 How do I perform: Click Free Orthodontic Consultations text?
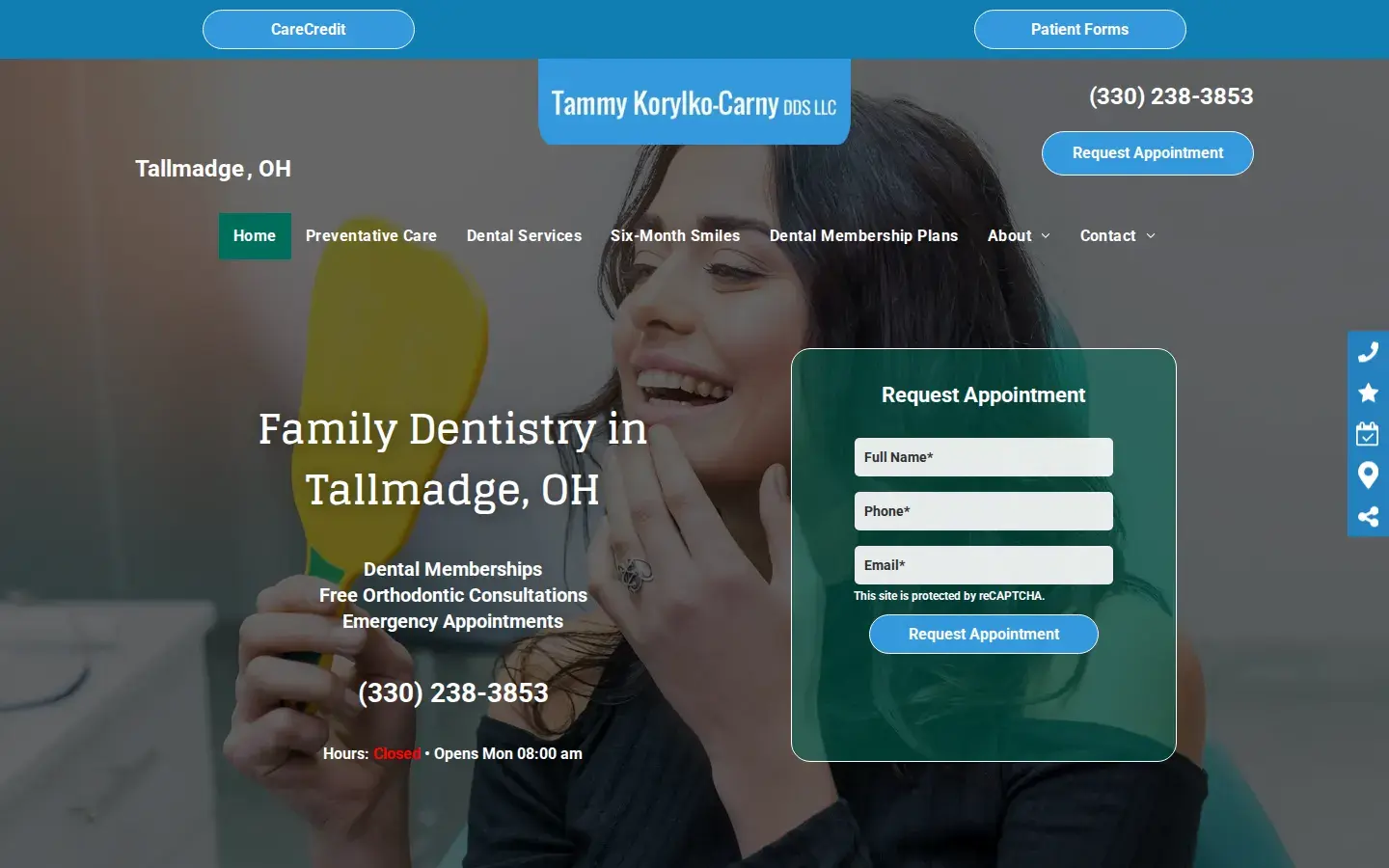[453, 595]
